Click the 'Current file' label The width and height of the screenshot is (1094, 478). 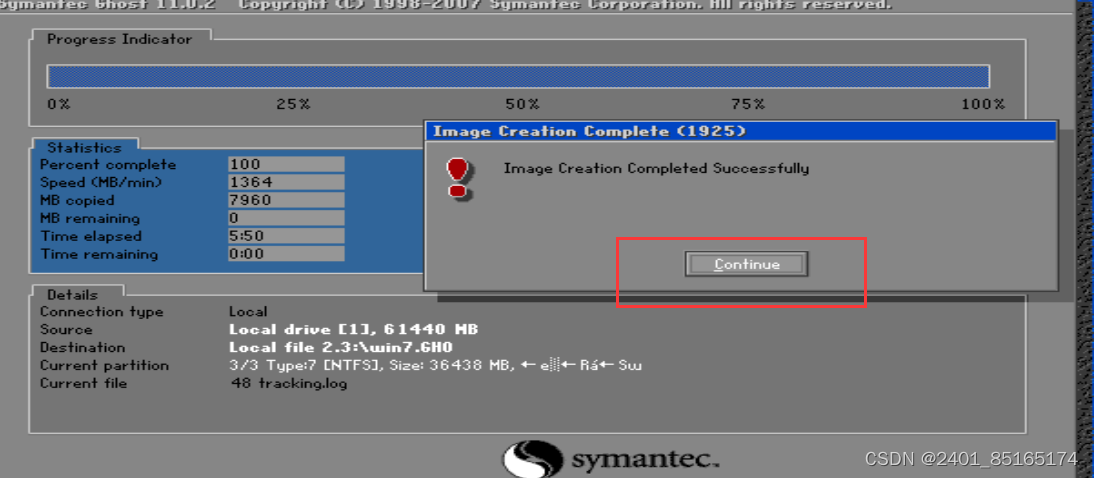click(x=83, y=383)
